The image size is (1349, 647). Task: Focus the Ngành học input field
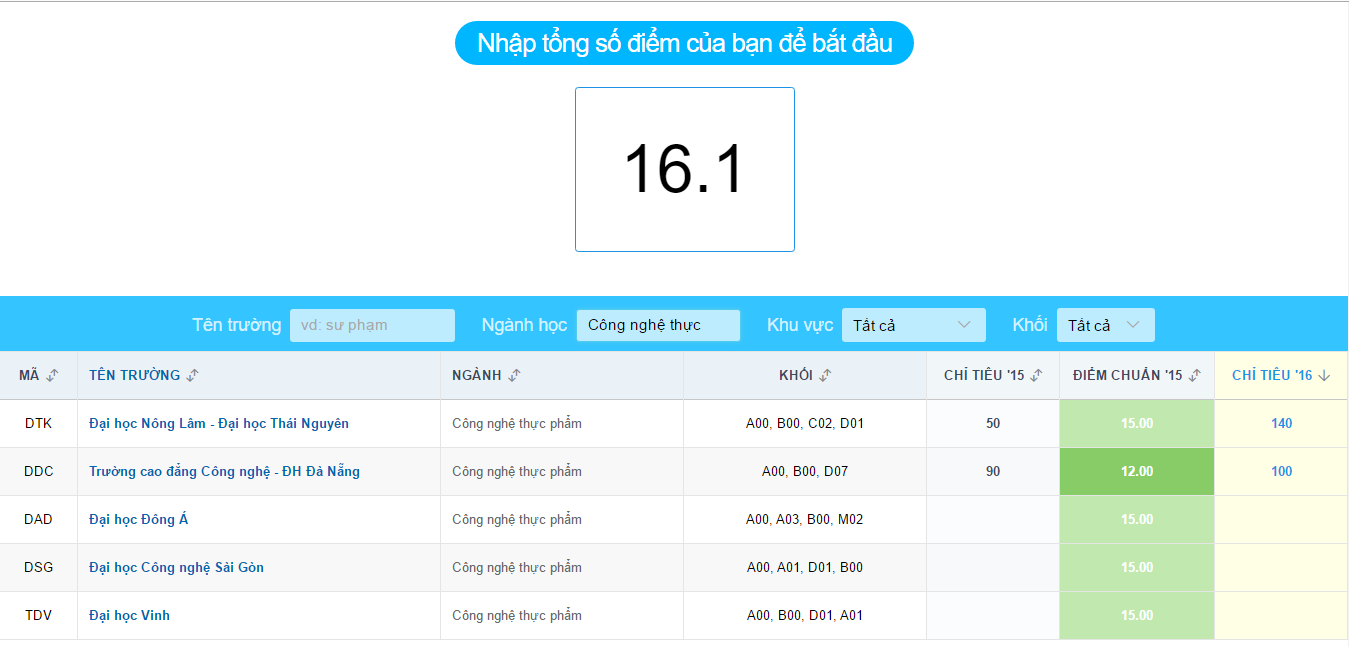coord(658,325)
